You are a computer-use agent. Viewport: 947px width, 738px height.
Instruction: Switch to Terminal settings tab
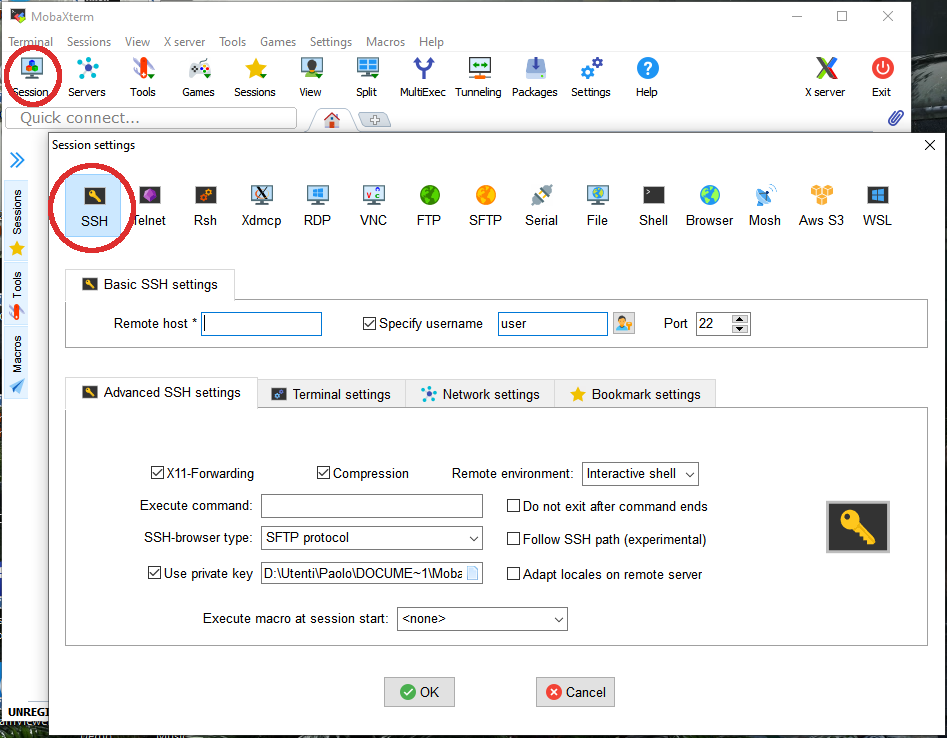point(331,394)
